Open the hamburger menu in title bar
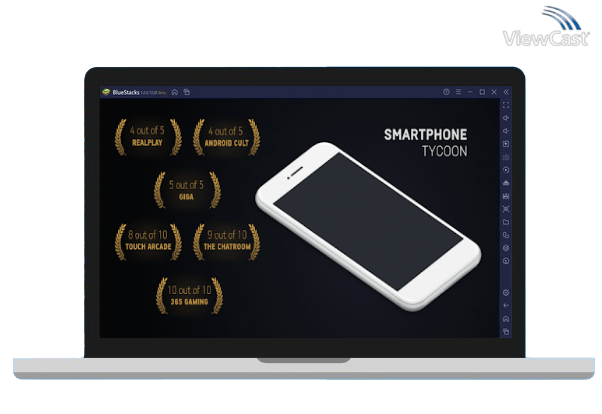This screenshot has height=414, width=602. tap(458, 92)
